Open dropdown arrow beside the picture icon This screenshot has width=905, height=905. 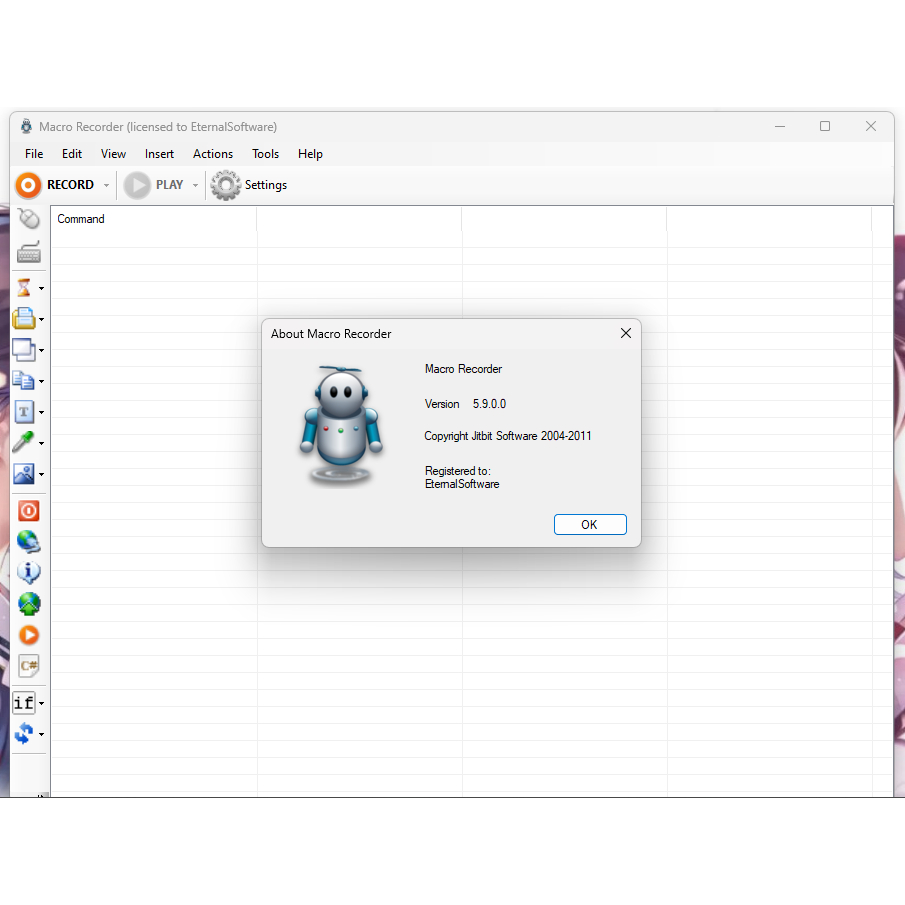[x=42, y=474]
